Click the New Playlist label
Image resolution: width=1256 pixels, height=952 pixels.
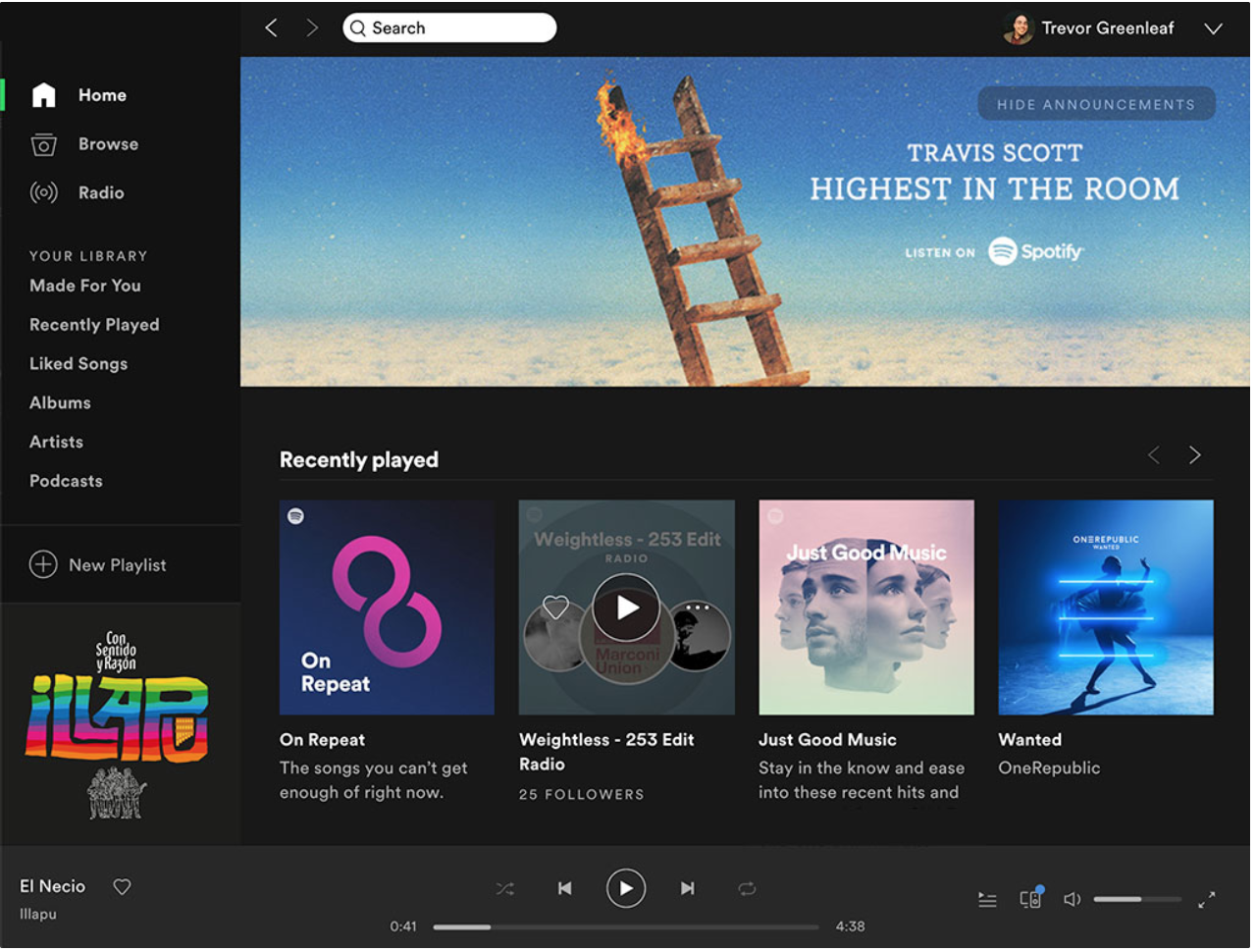click(118, 565)
